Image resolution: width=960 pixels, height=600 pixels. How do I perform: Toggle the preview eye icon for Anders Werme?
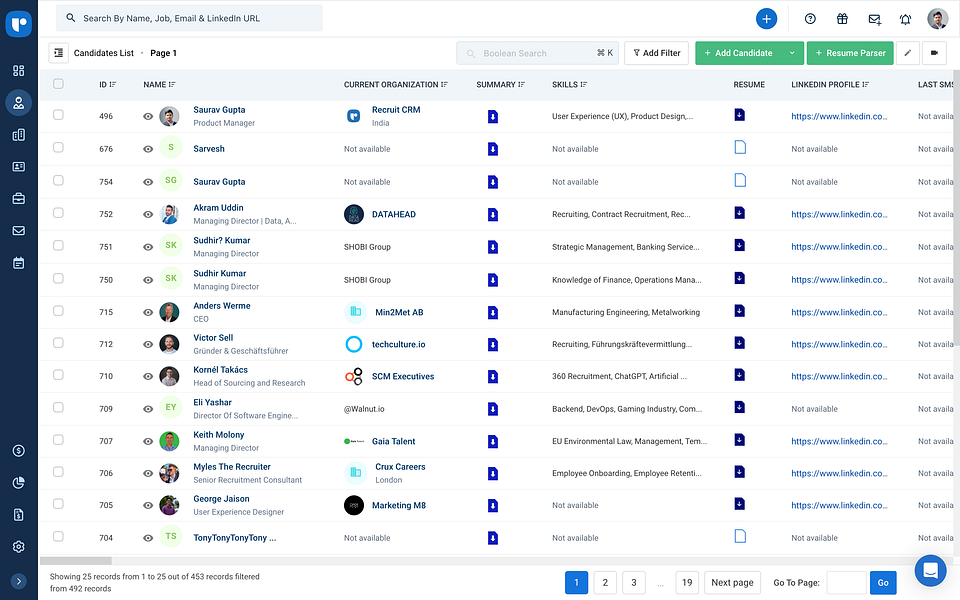(147, 311)
